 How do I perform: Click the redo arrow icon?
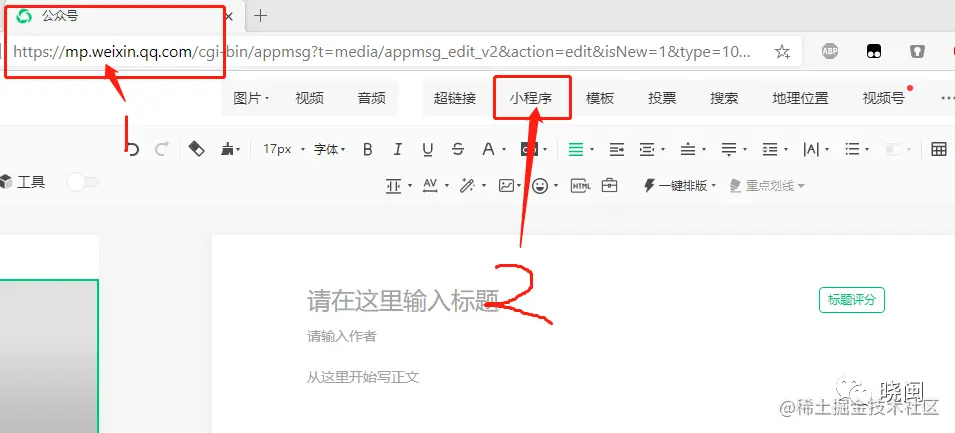click(x=161, y=149)
